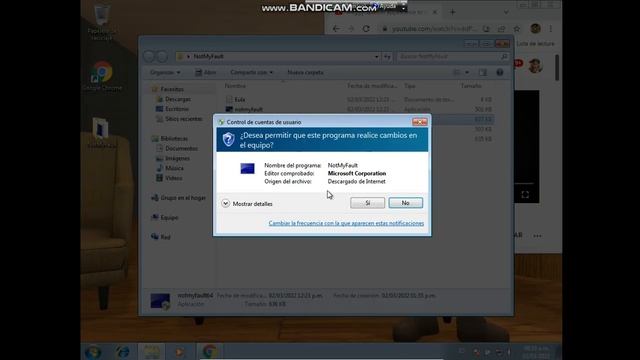Image resolution: width=640 pixels, height=360 pixels.
Task: Select the Eula file in the list
Action: (x=236, y=100)
